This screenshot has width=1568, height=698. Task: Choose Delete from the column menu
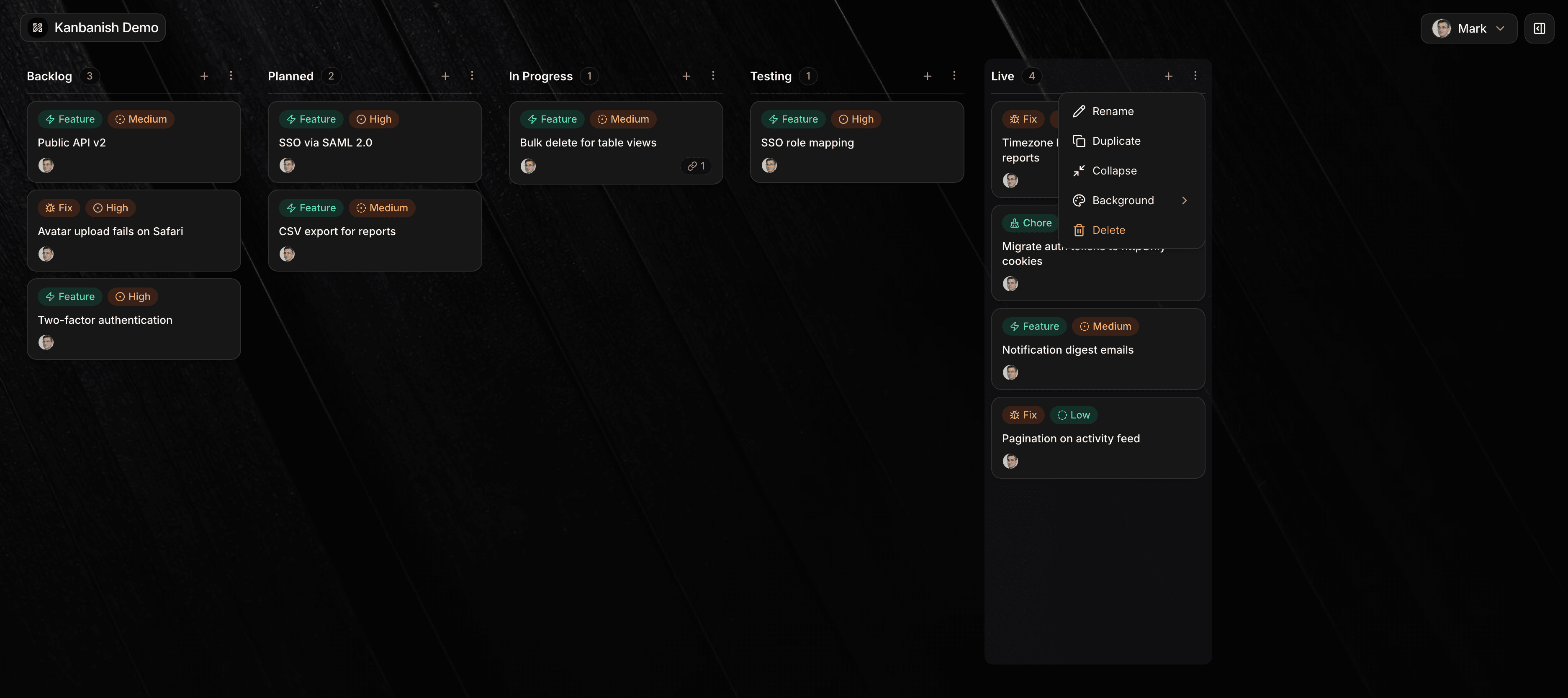(1131, 230)
